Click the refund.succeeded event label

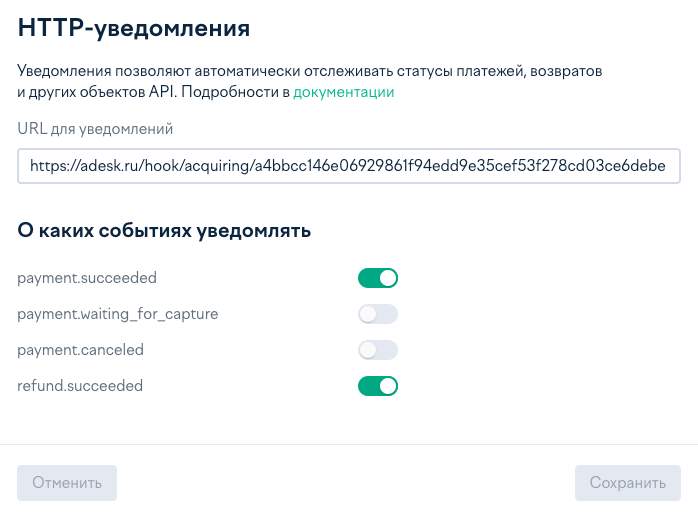[x=80, y=386]
